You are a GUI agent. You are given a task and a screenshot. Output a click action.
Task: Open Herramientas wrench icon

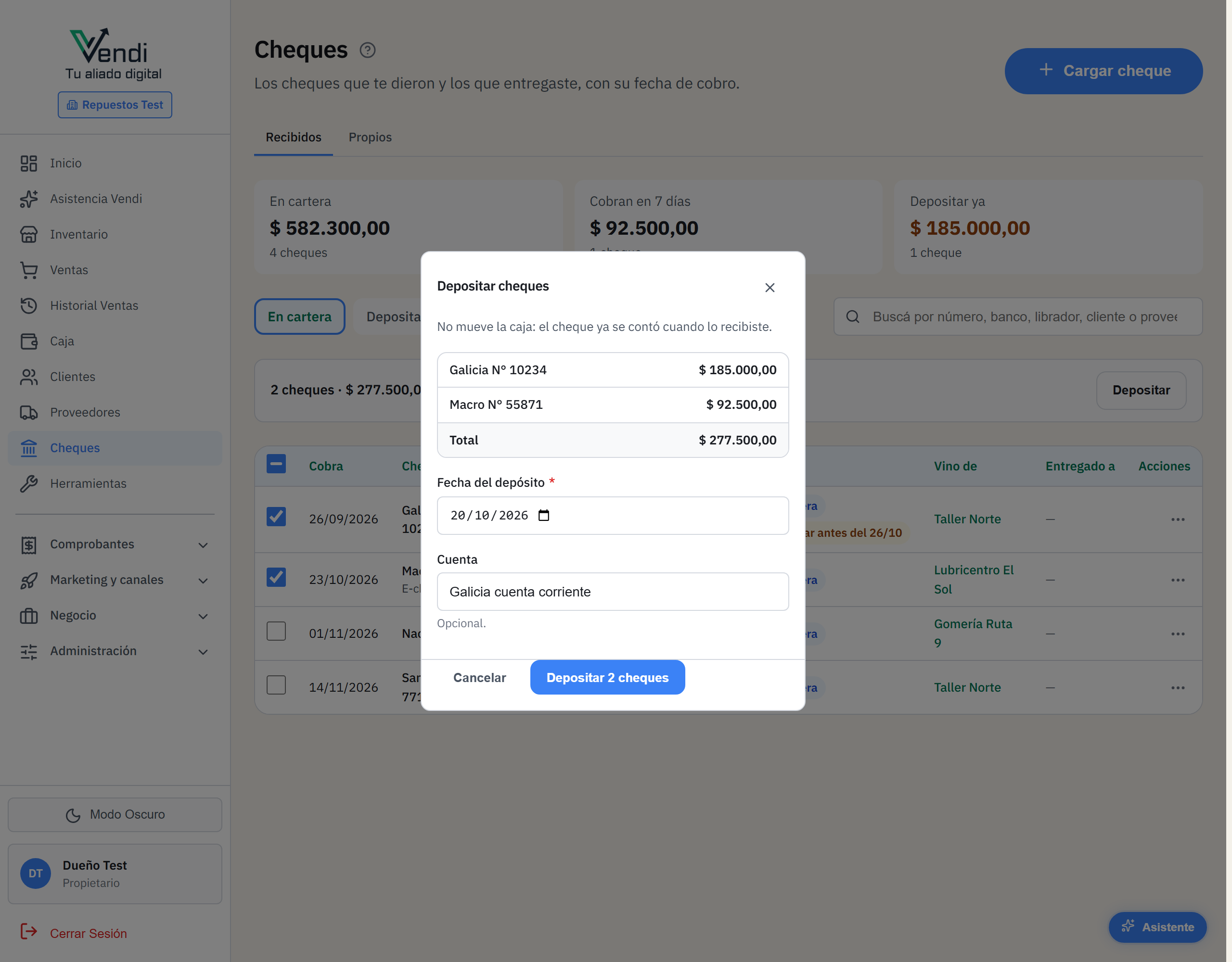pos(29,484)
